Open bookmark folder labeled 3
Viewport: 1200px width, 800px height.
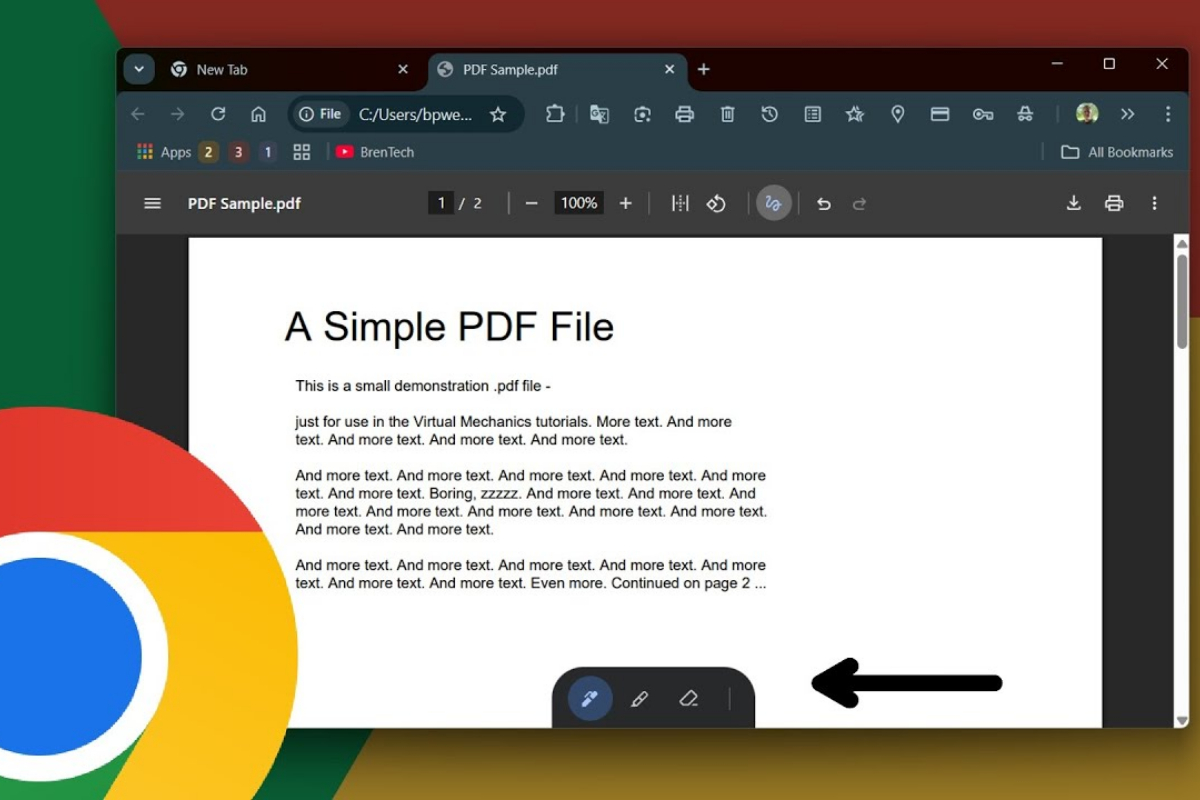coord(238,152)
